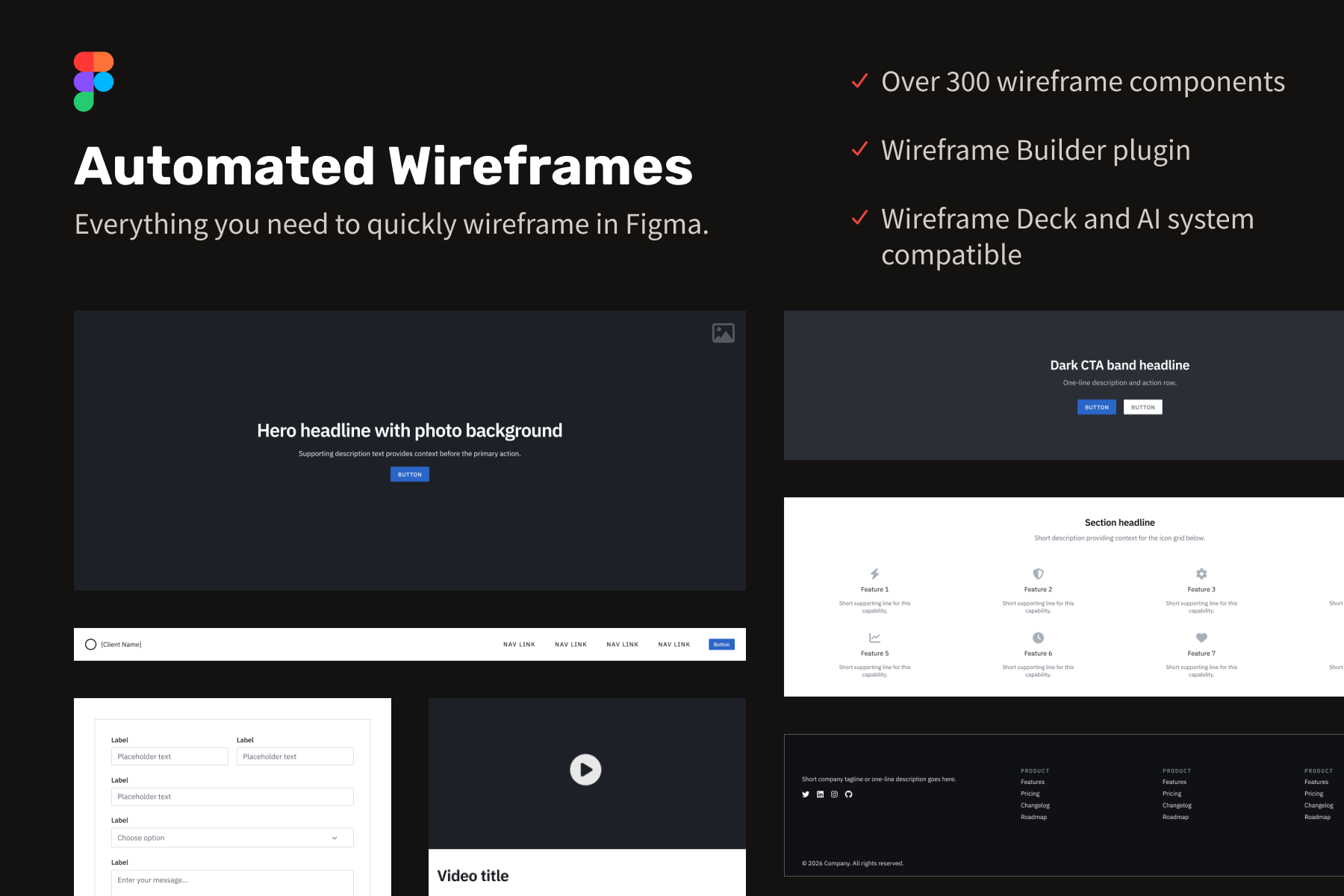
Task: Open the Instagram icon in the footer
Action: (834, 794)
